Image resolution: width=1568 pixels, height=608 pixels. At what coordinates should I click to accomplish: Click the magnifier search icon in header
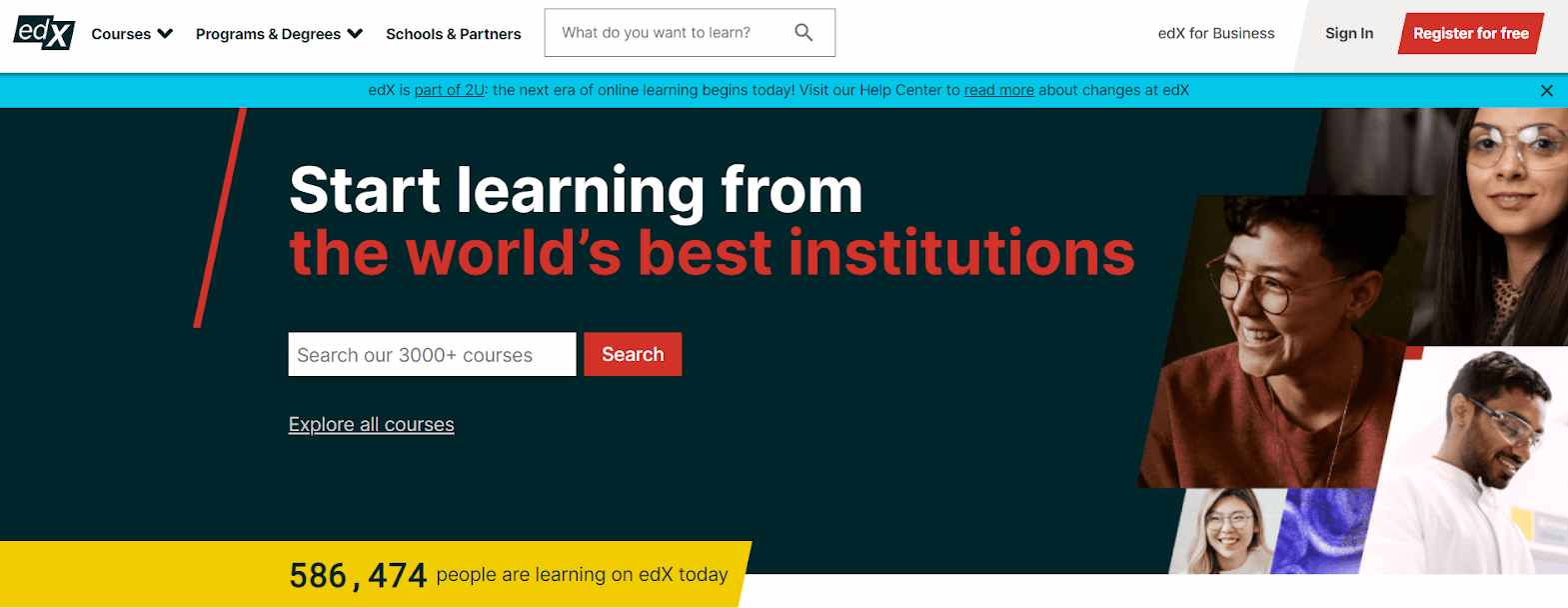point(803,33)
